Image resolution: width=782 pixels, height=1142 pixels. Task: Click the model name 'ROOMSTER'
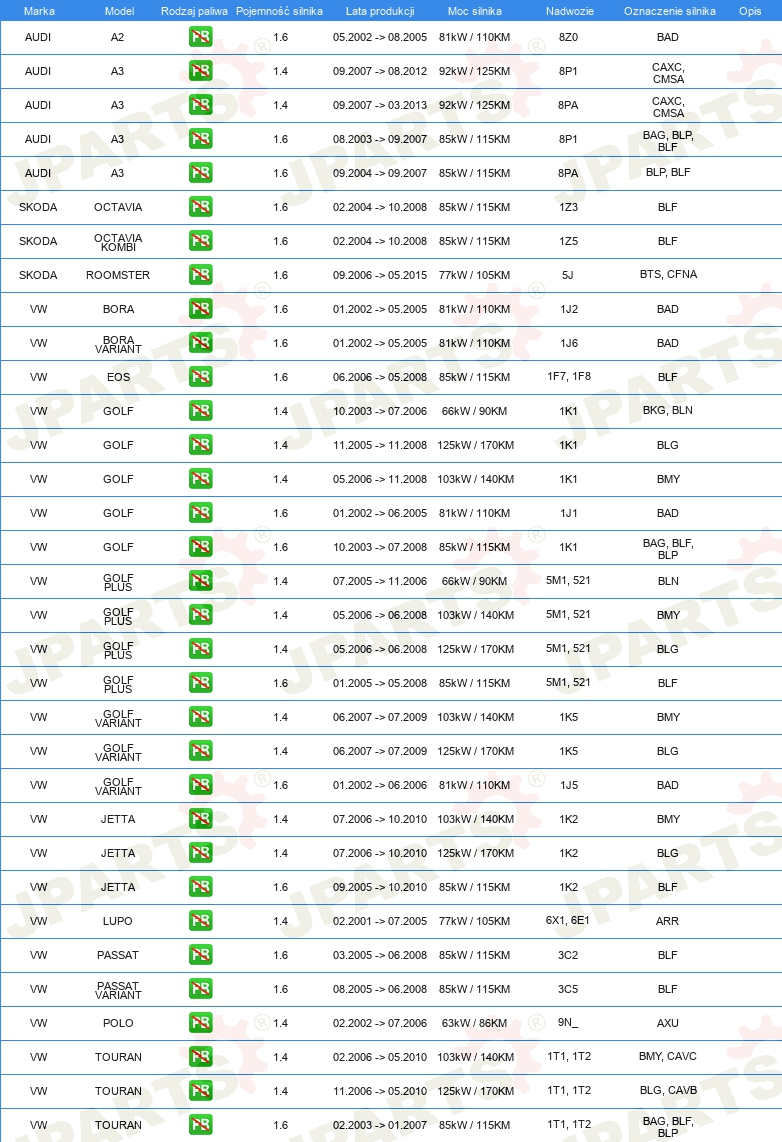point(118,275)
